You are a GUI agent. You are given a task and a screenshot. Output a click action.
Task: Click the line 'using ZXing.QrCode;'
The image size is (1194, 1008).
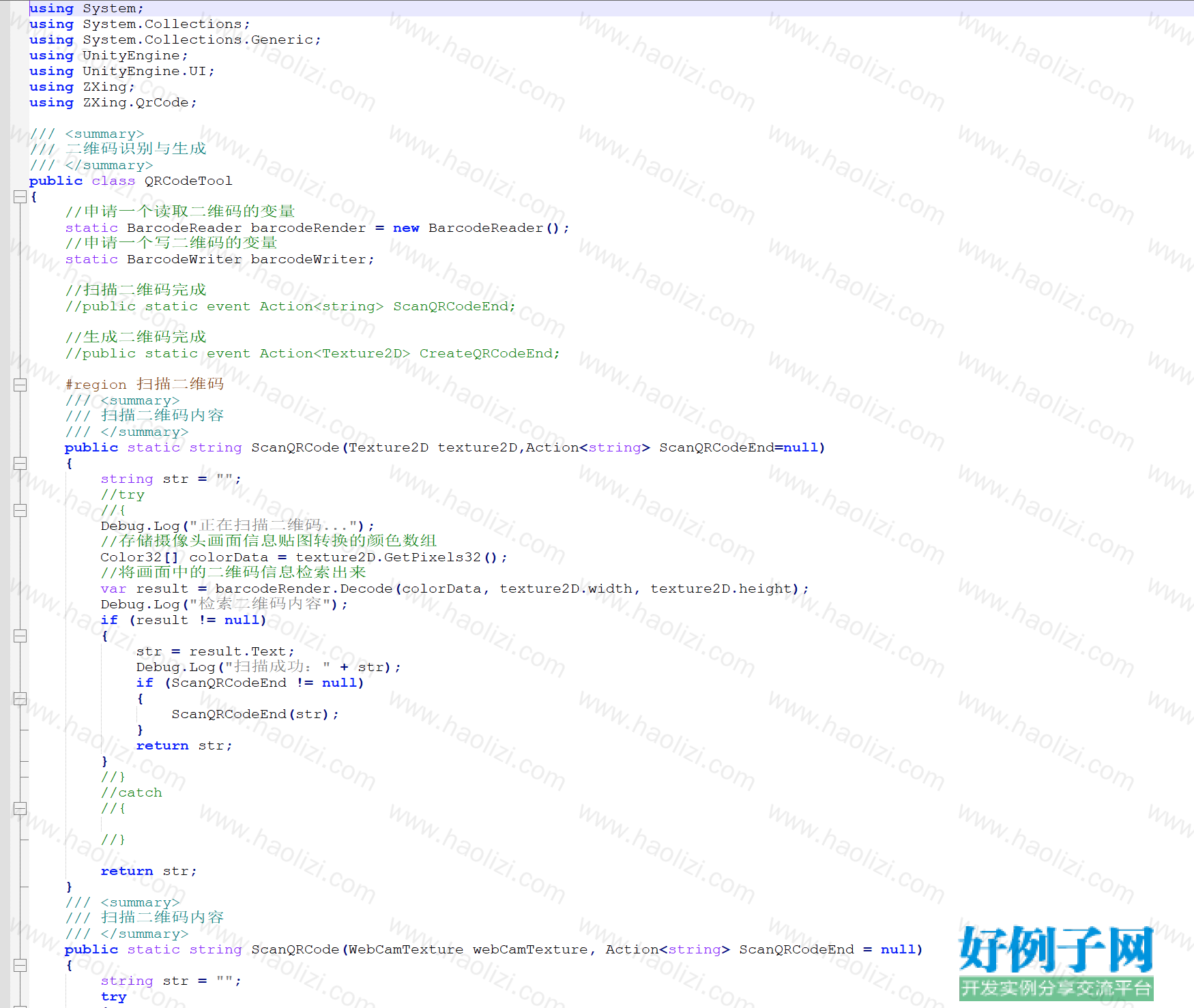(113, 102)
